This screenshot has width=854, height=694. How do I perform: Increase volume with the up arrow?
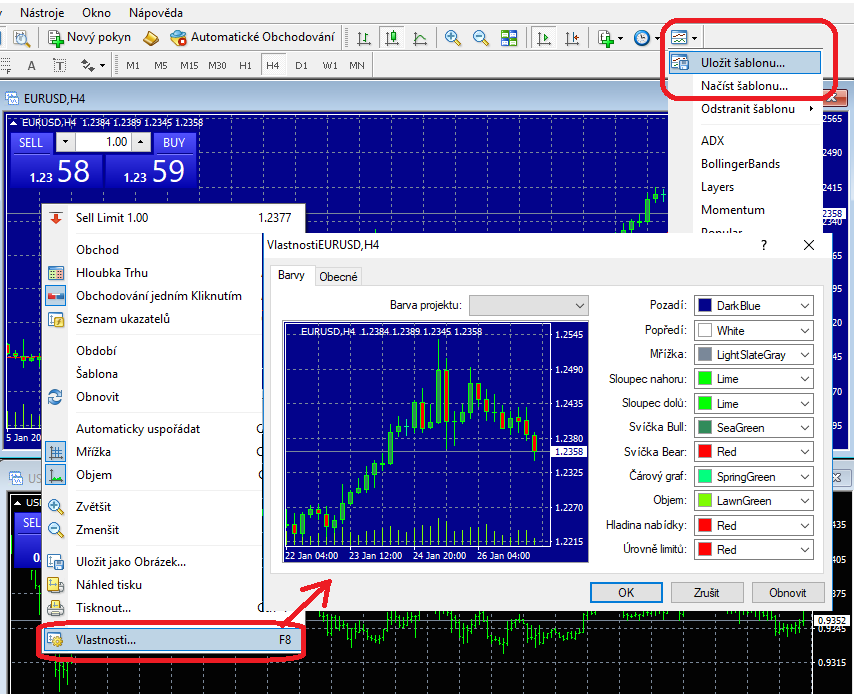pos(141,143)
